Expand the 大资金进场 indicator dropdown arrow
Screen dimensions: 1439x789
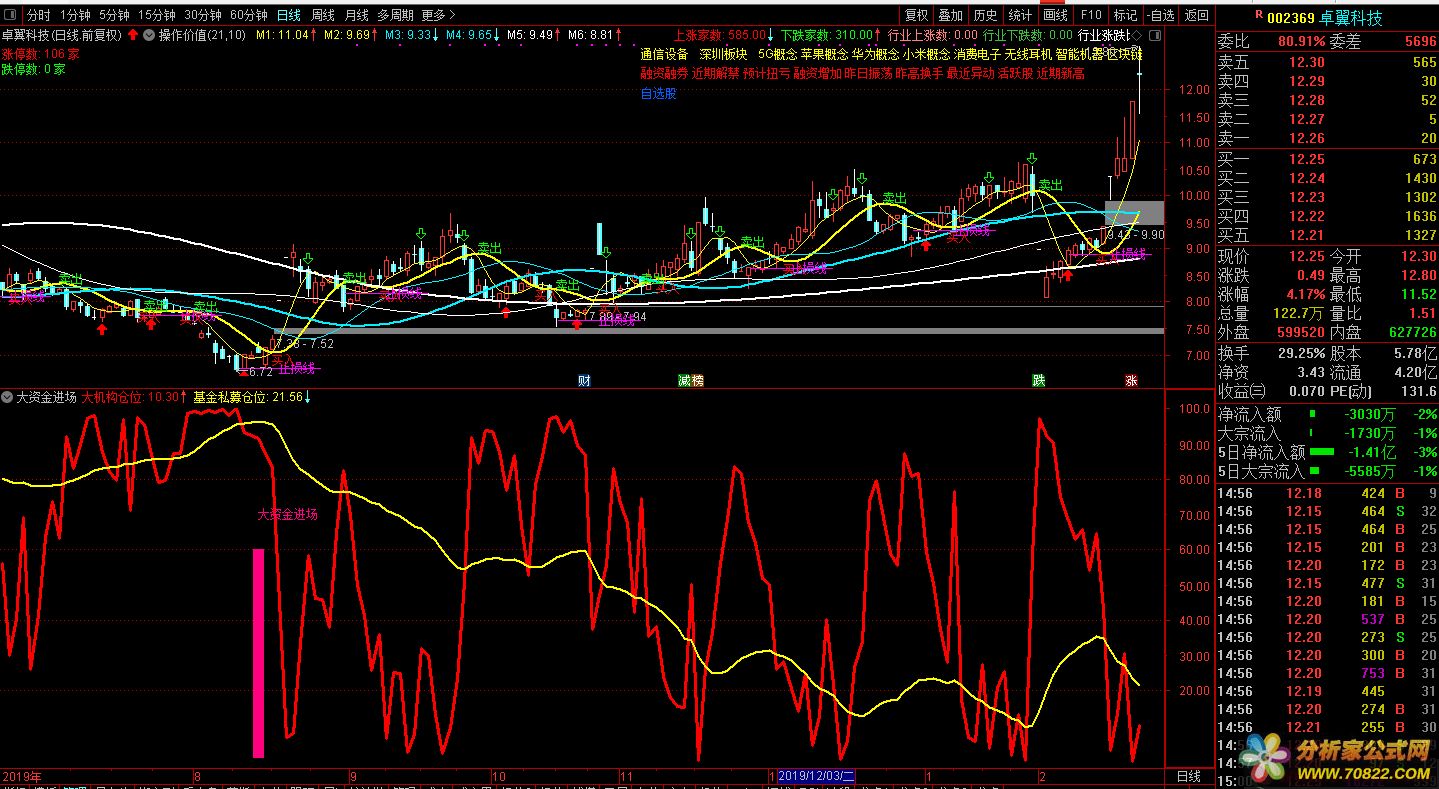pos(7,397)
